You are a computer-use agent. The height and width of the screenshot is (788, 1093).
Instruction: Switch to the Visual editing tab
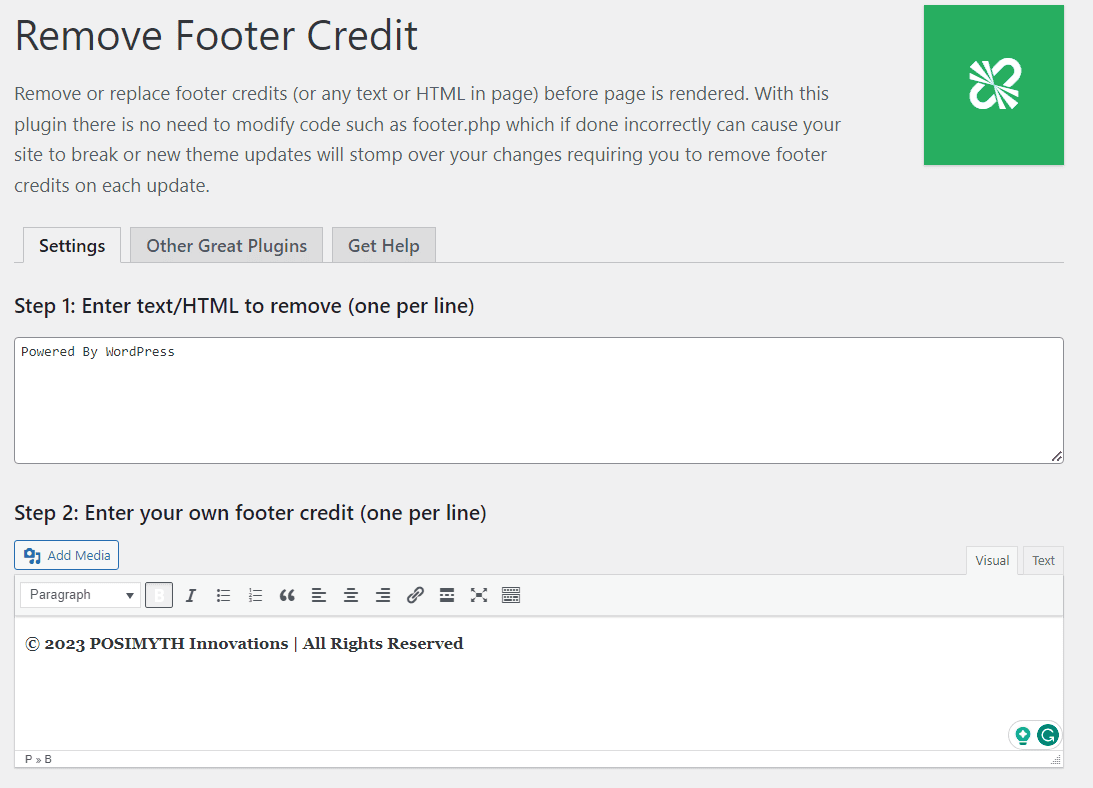(x=991, y=560)
